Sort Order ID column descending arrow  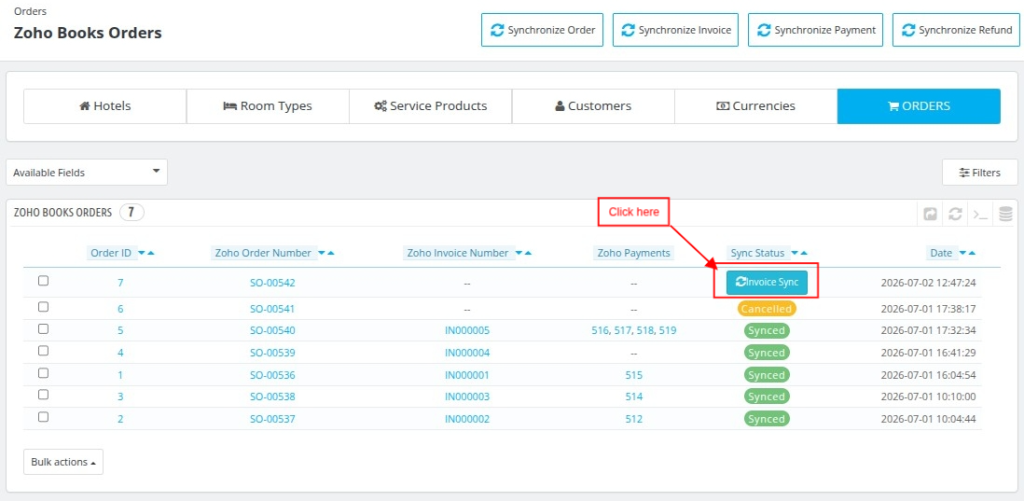(x=142, y=253)
